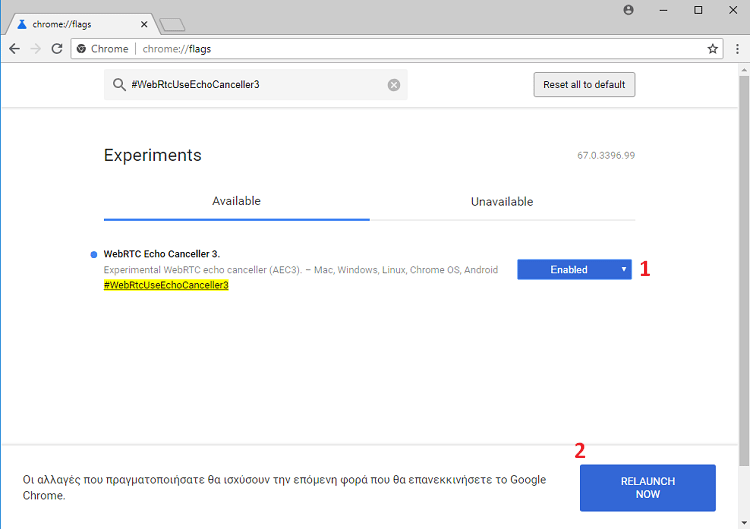Click the scrollbar up arrow
This screenshot has width=750, height=529.
pos(744,70)
